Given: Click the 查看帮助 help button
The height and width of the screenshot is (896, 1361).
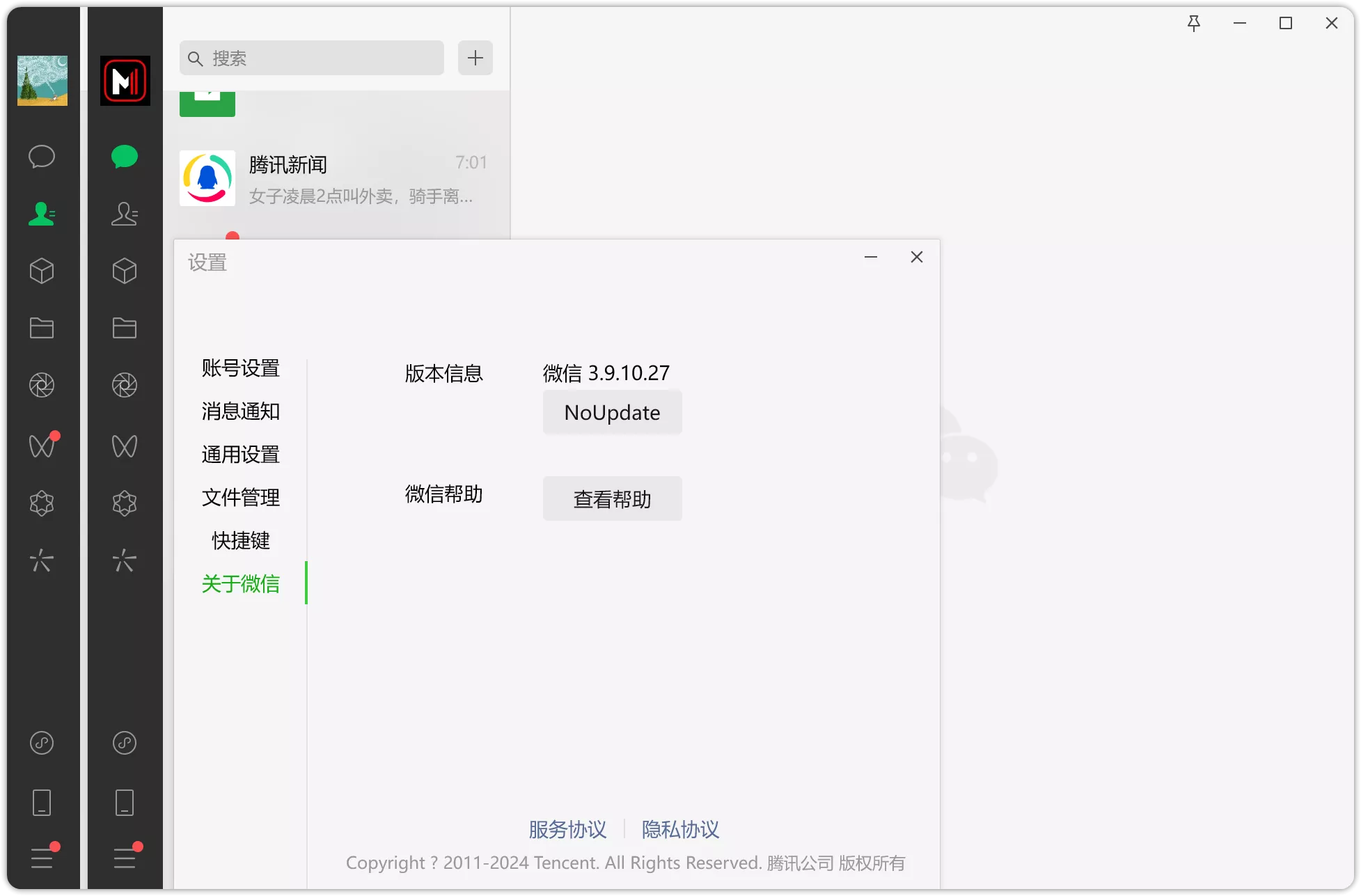Looking at the screenshot, I should point(612,498).
